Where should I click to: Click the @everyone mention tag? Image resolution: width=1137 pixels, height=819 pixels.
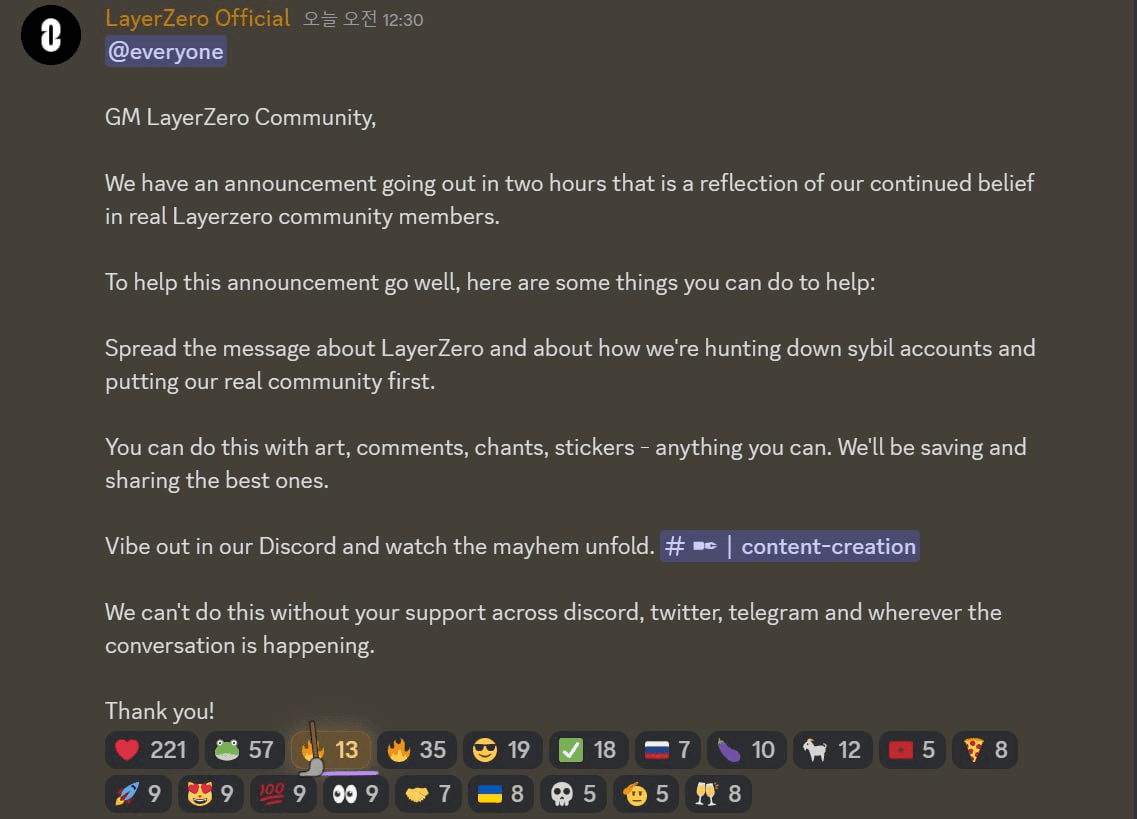[x=165, y=52]
